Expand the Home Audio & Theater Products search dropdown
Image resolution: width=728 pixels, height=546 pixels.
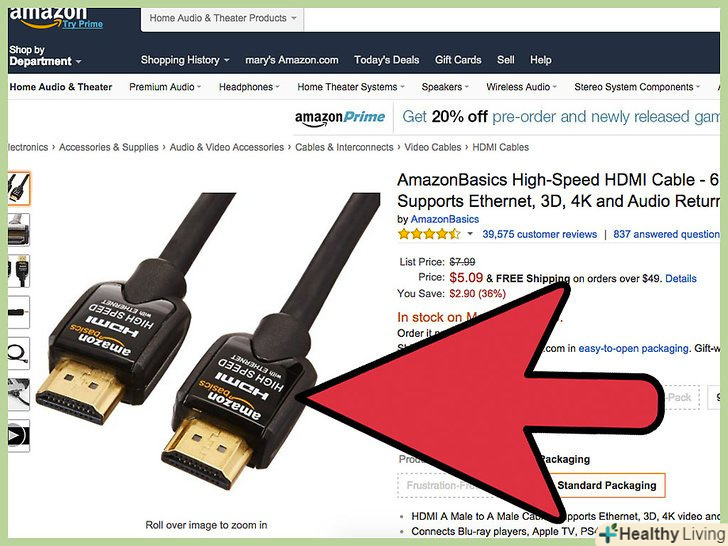click(x=222, y=19)
